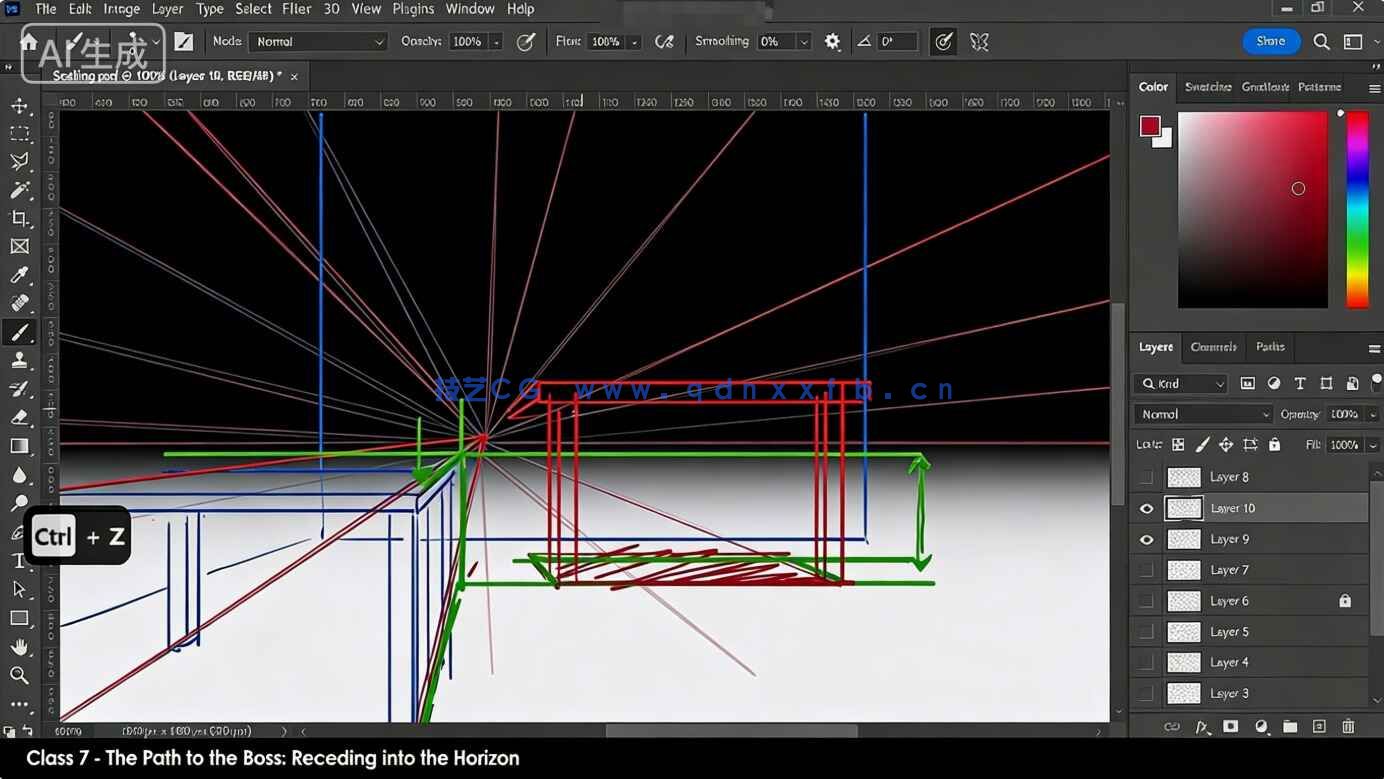Viewport: 1384px width, 779px height.
Task: Select the Crop tool
Action: click(x=19, y=218)
